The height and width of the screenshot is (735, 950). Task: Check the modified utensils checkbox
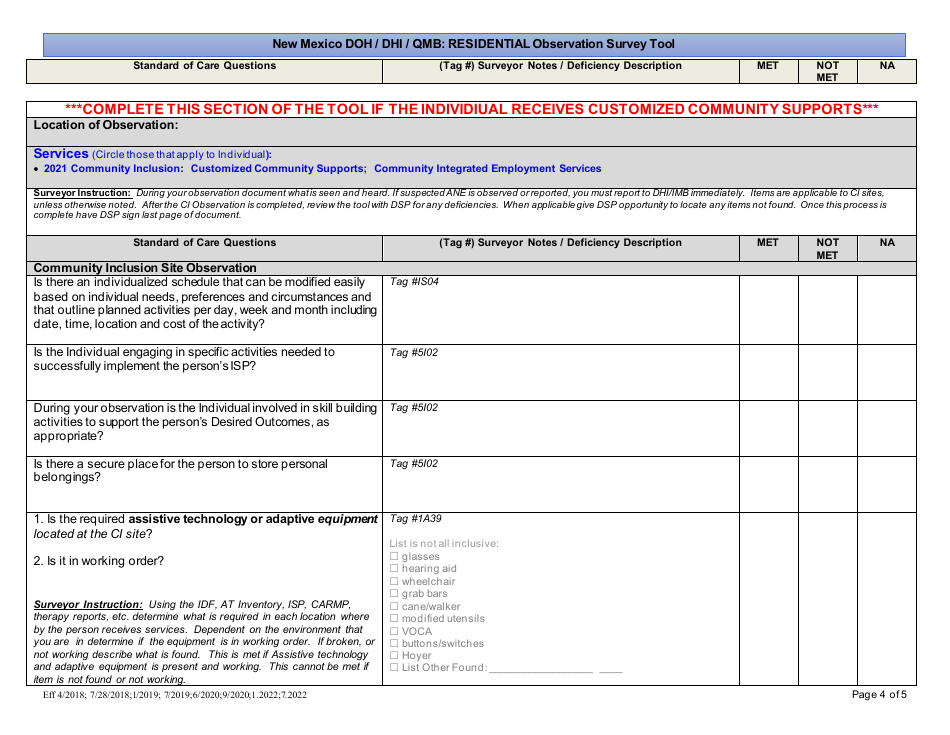pos(394,618)
